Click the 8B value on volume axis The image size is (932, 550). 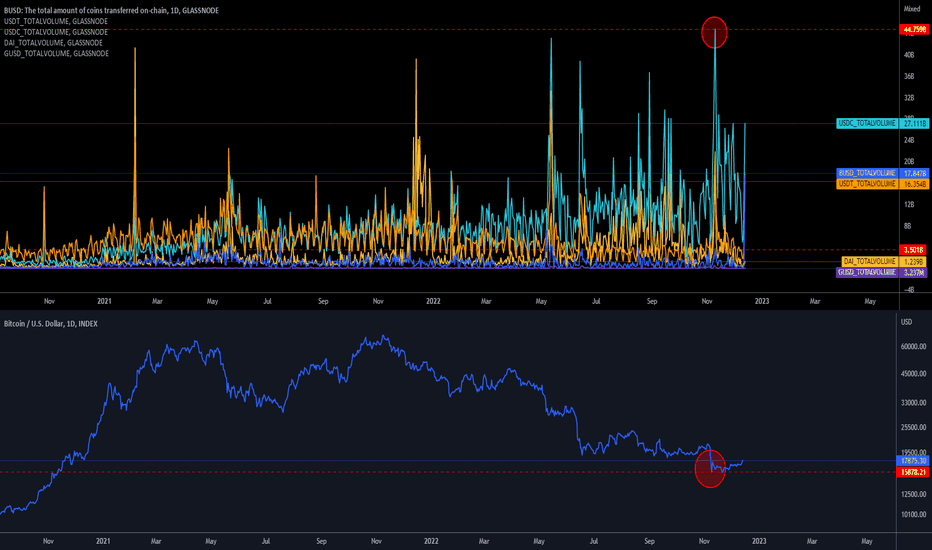(908, 226)
